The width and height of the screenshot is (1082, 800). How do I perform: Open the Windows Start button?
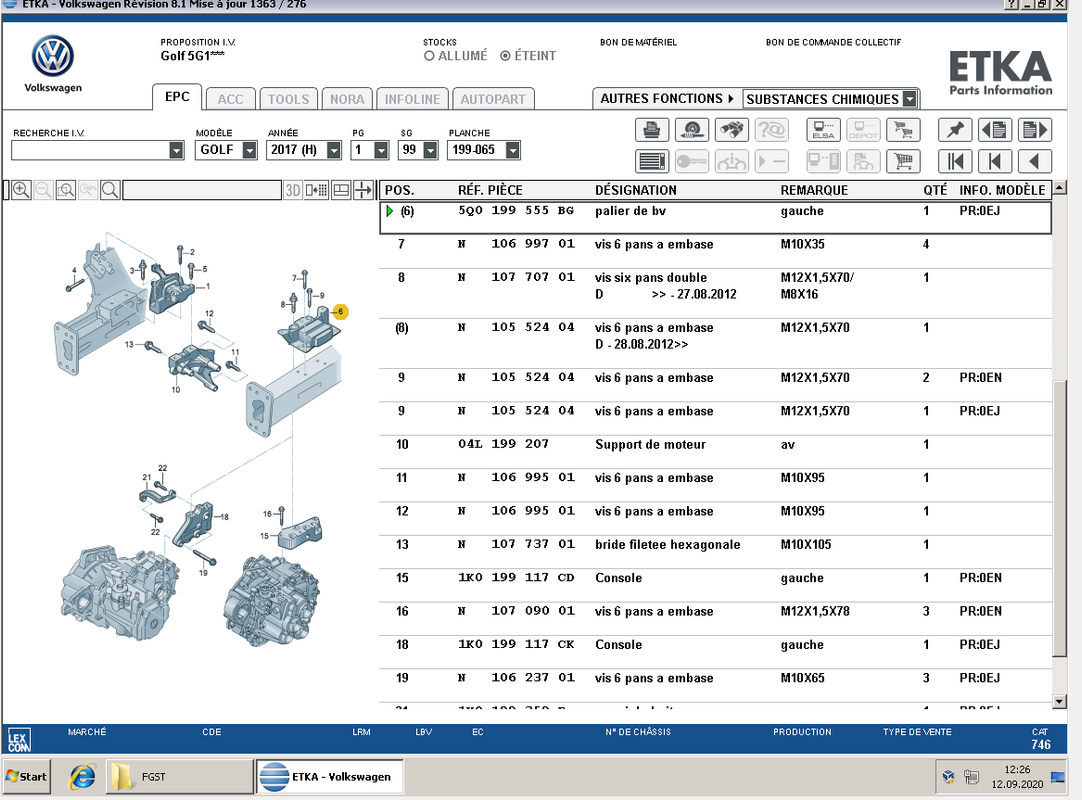point(26,777)
